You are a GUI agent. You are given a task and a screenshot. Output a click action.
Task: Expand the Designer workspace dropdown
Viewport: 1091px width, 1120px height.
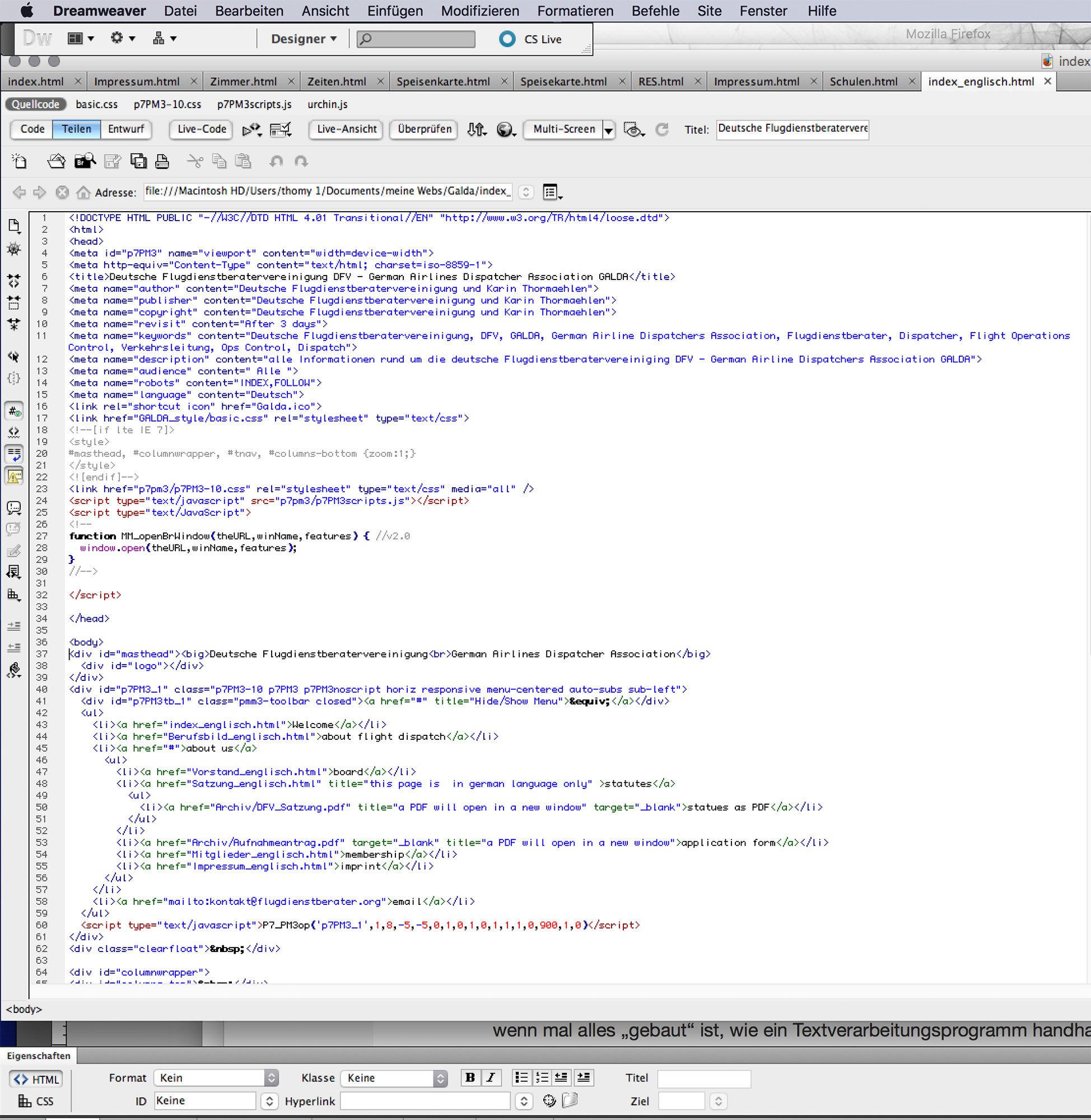304,39
